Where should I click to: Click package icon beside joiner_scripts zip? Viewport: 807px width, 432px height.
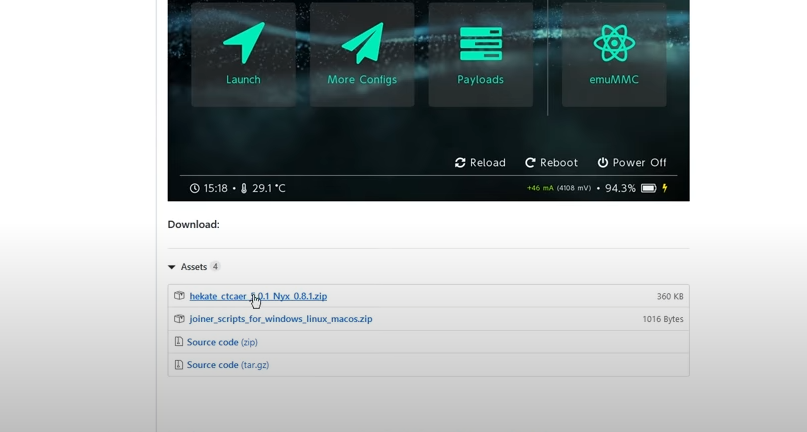(179, 319)
